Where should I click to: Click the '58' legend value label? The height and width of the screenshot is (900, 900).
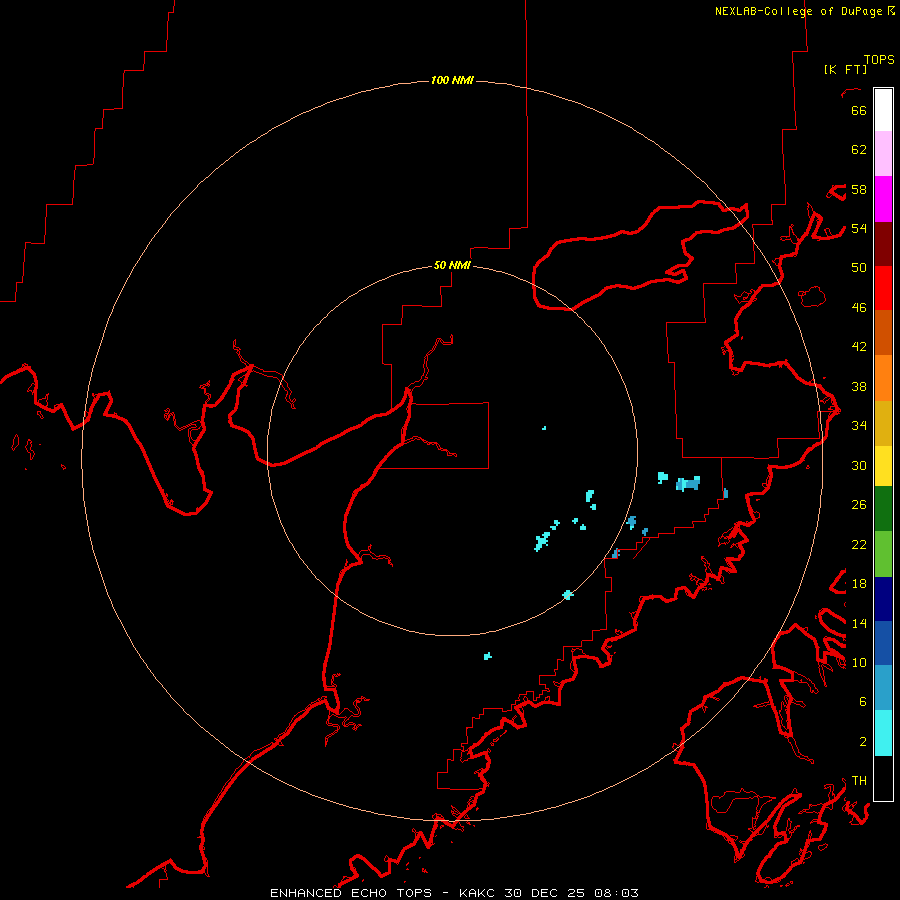tap(859, 189)
